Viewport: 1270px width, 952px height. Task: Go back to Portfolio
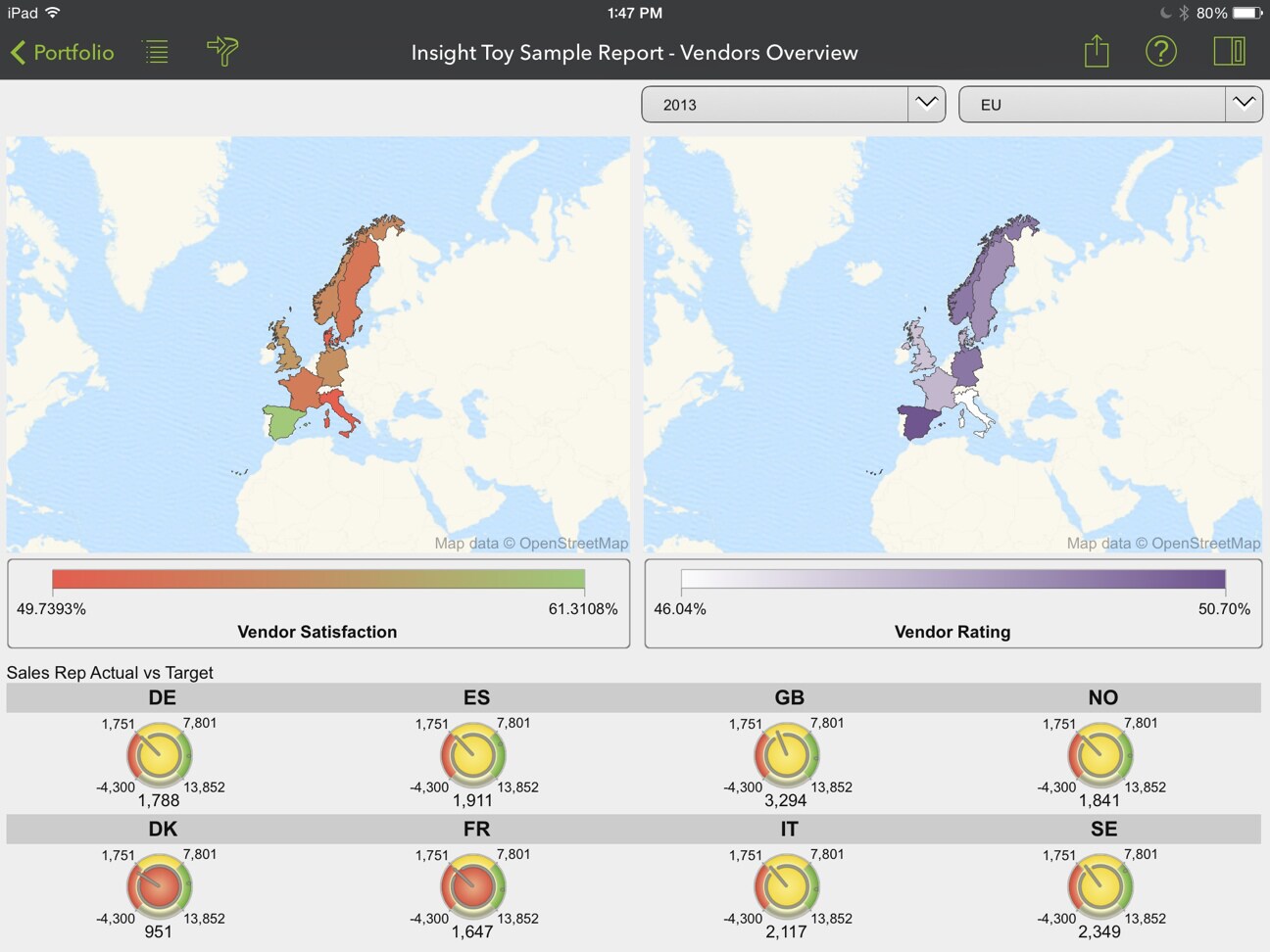tap(63, 53)
